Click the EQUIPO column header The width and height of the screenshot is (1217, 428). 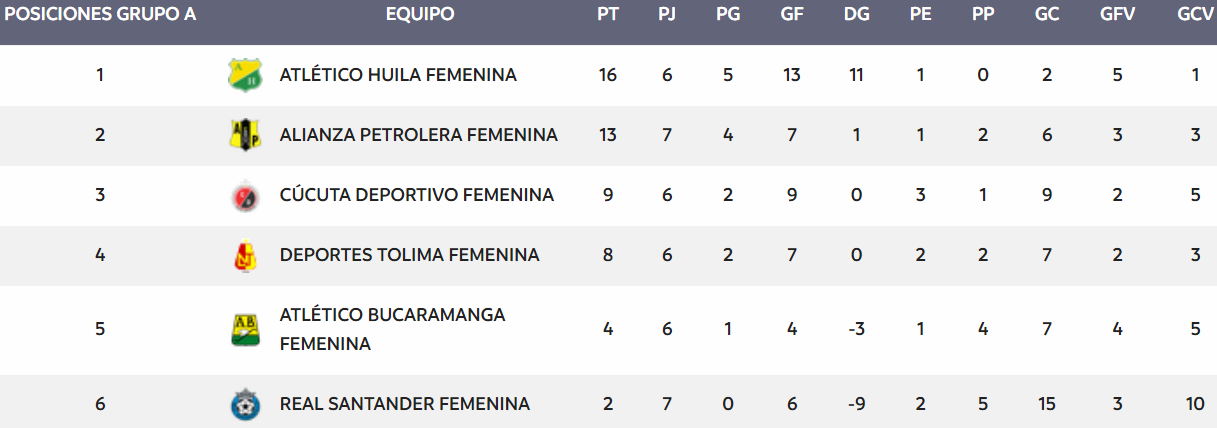point(420,15)
